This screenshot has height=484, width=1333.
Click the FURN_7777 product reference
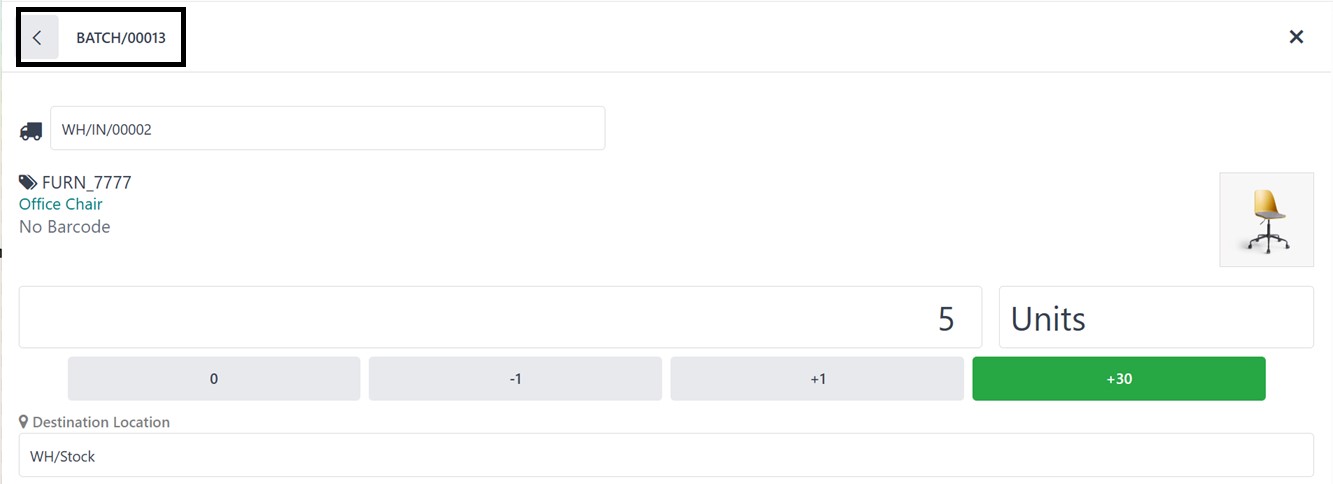point(87,183)
